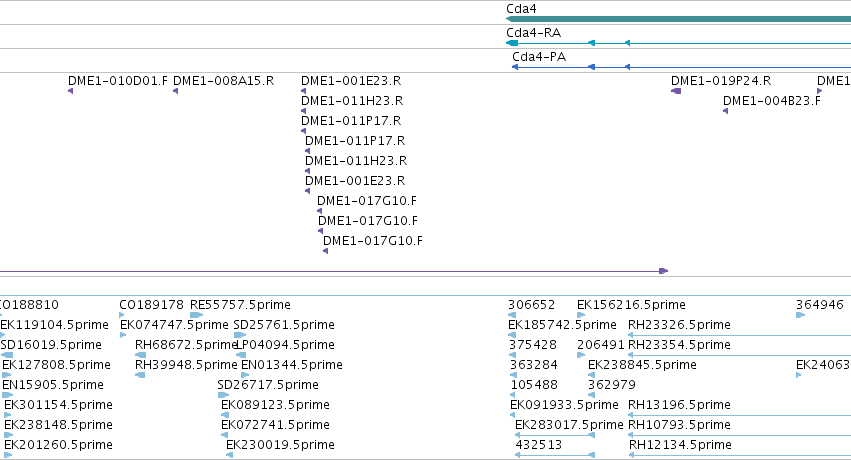Screen dimensions: 851x460
Task: Click the DME1-019P24.R label
Action: tap(721, 81)
